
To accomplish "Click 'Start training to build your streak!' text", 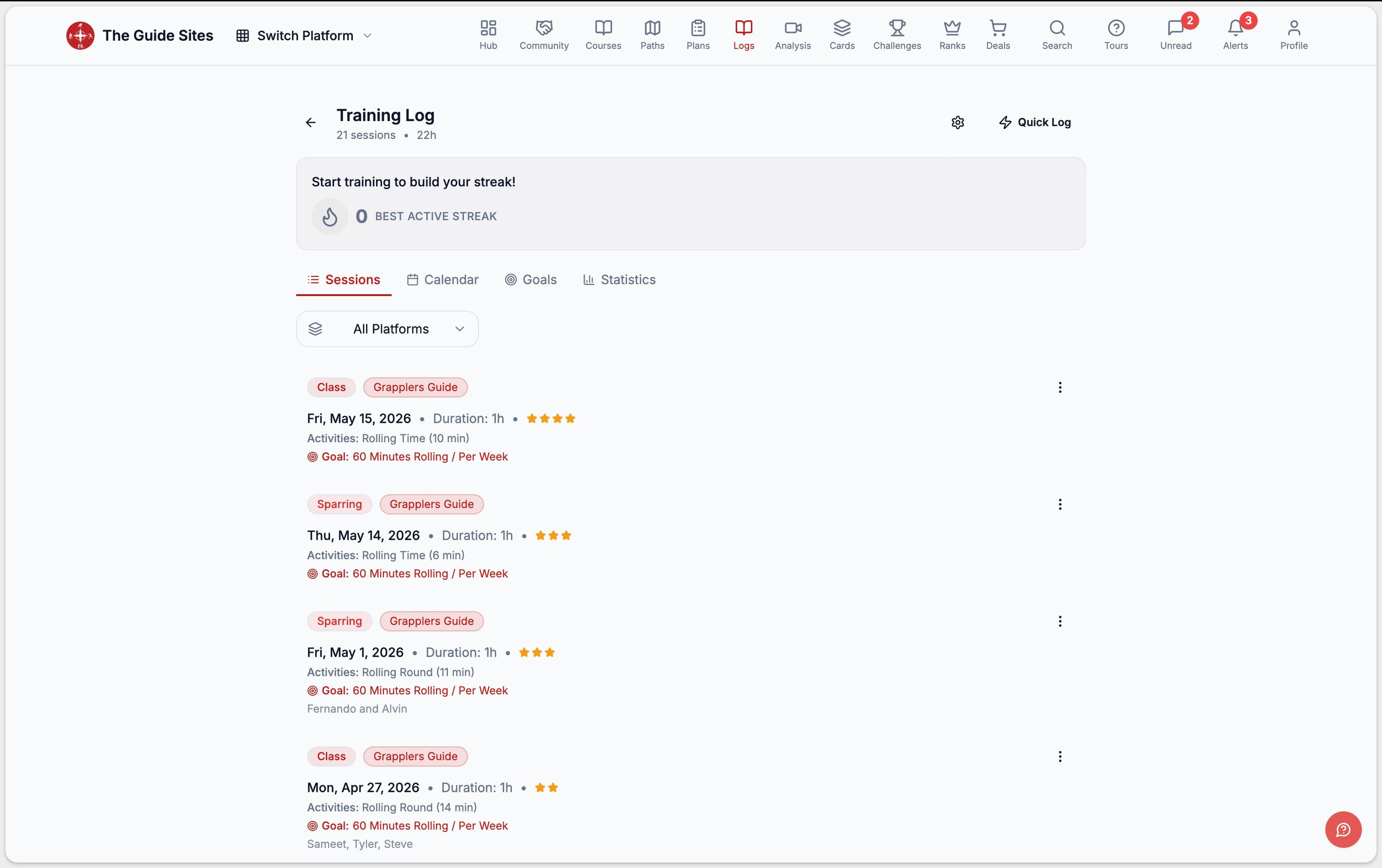I will (413, 182).
